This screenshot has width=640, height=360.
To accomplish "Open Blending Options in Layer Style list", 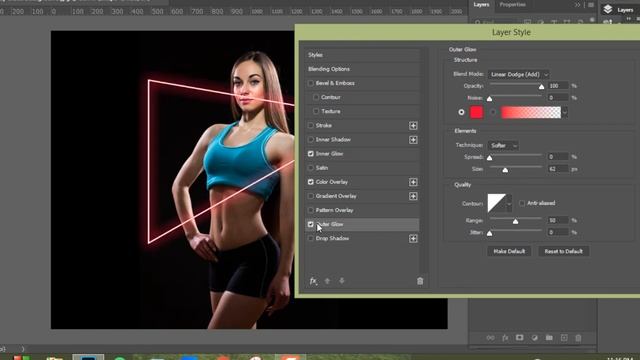I will pos(362,69).
